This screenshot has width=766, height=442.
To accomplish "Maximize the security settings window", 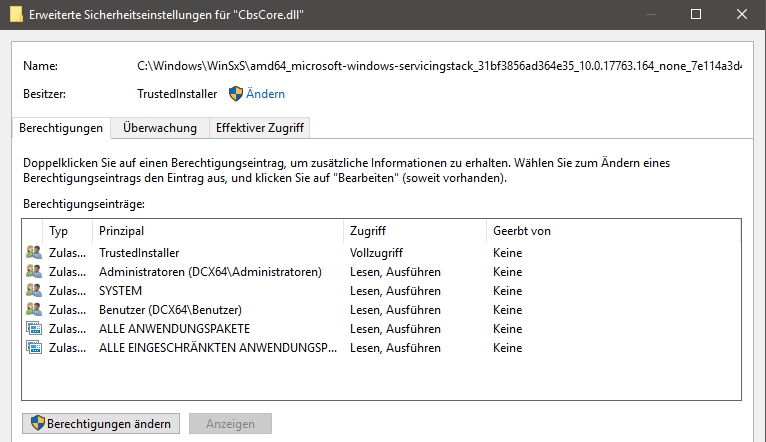I will tap(696, 14).
